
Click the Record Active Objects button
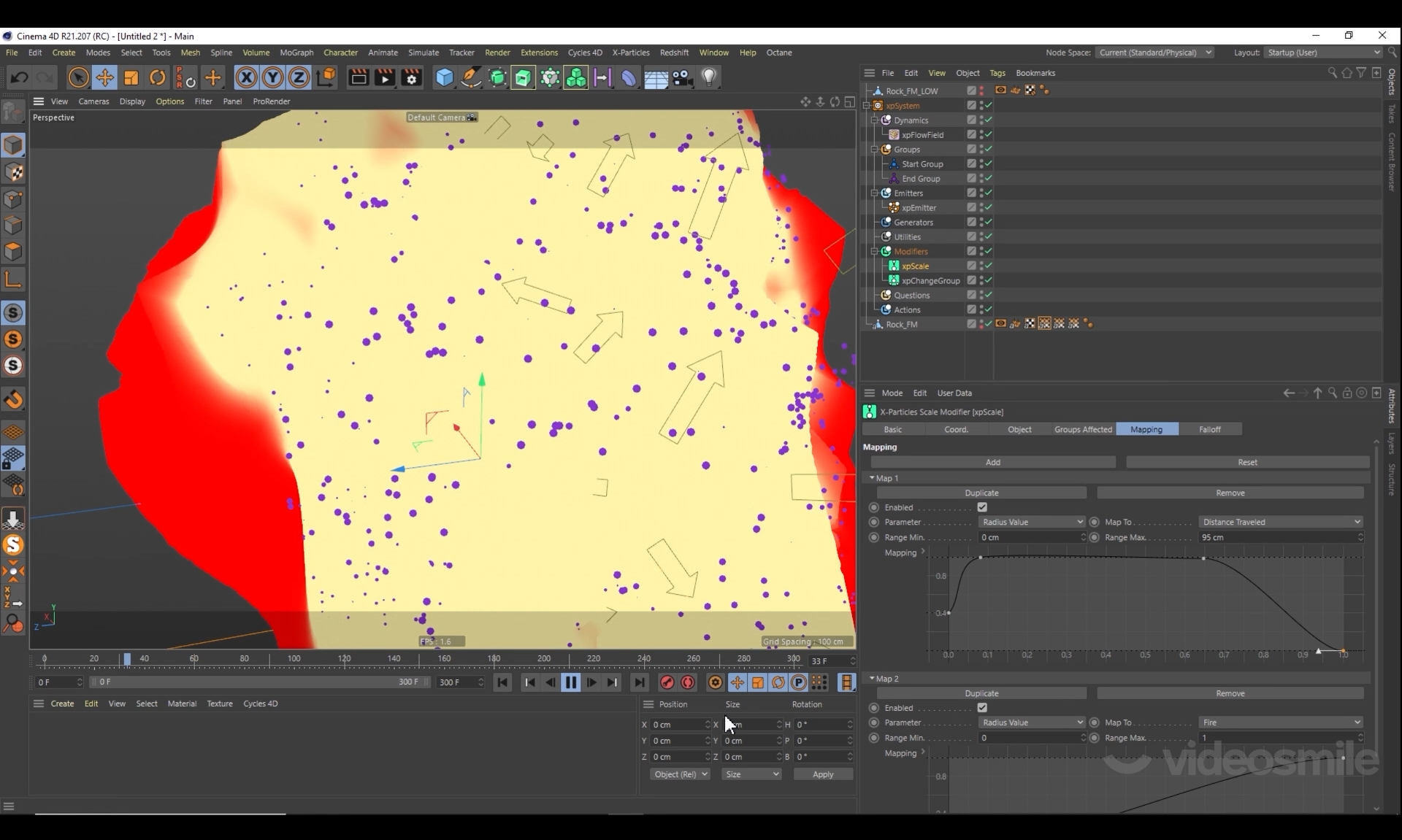click(667, 682)
